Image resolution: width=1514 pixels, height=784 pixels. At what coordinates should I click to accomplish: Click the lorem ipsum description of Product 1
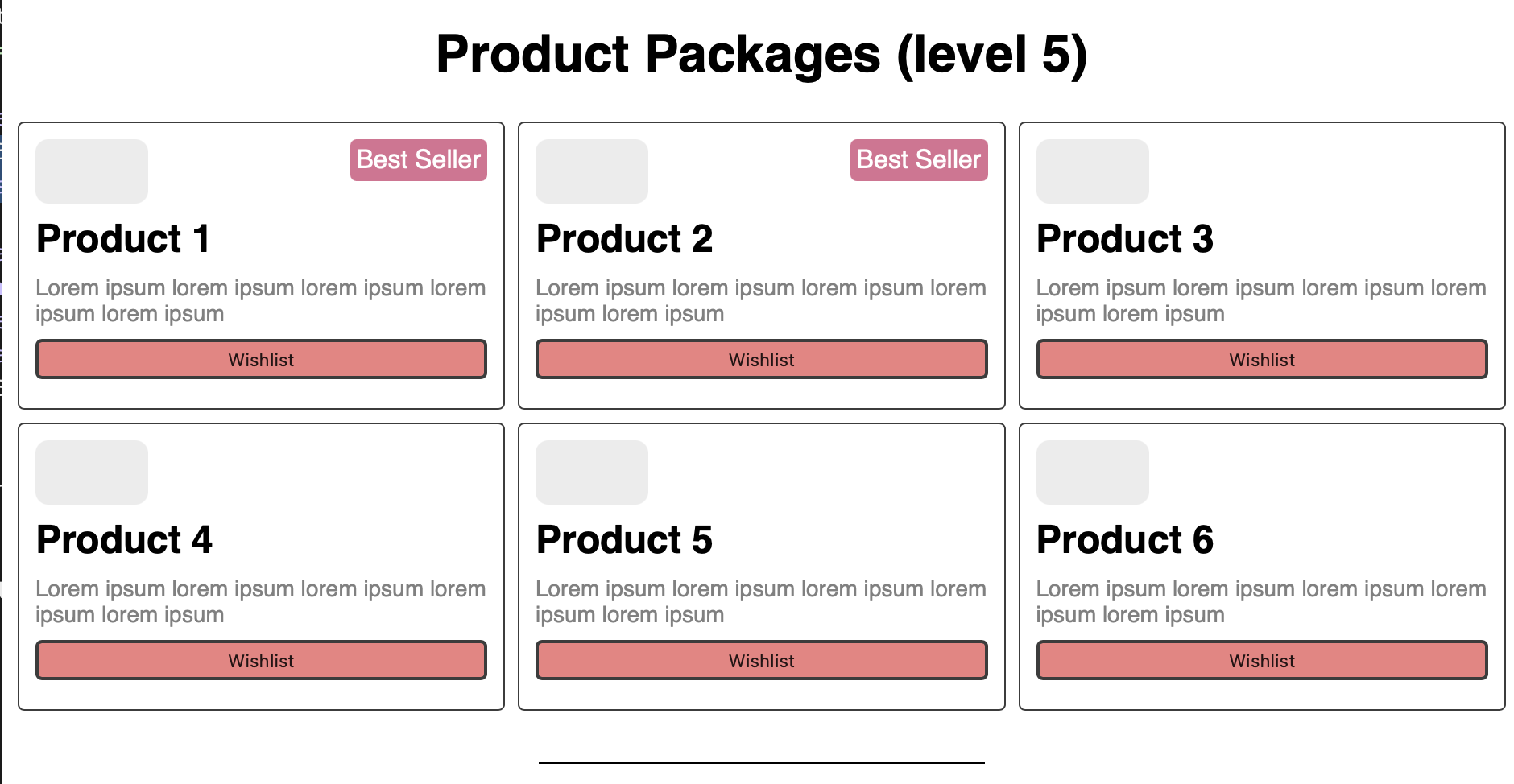coord(260,300)
